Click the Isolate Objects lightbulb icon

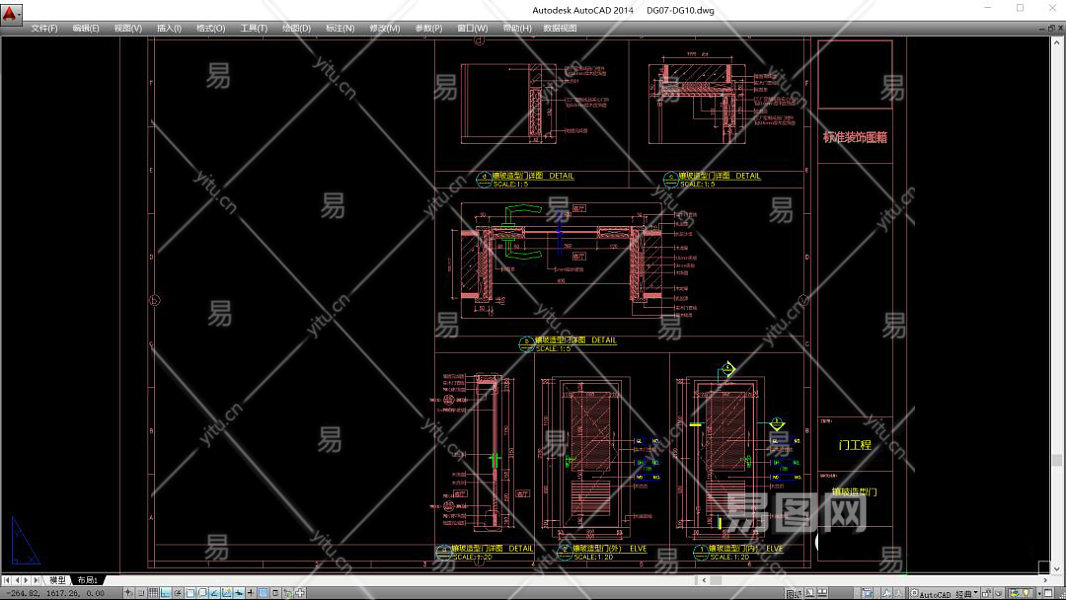click(x=1027, y=593)
